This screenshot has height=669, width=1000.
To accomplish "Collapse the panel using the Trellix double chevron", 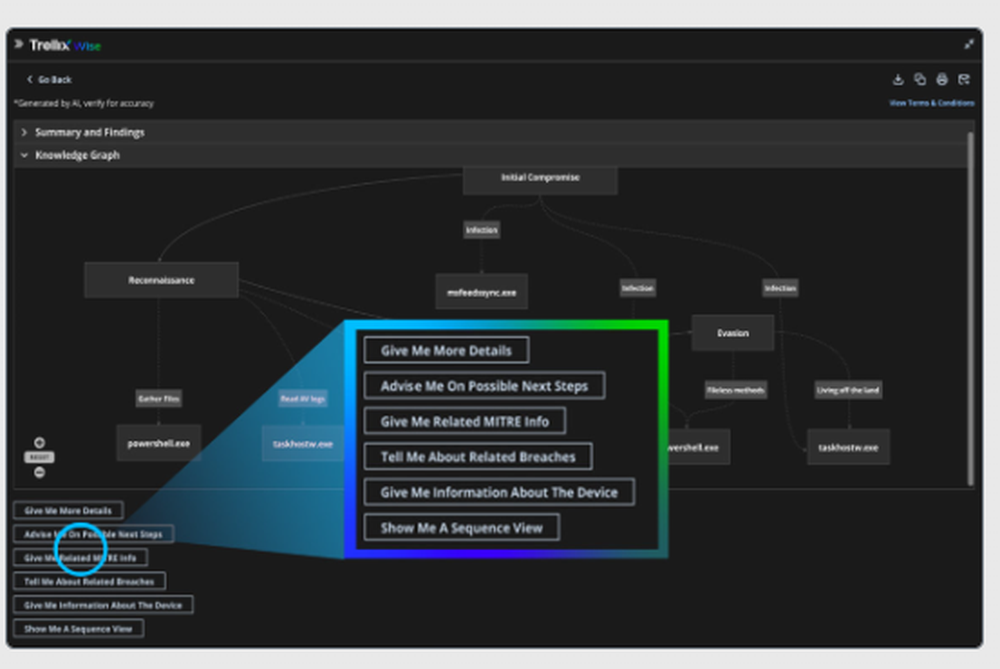I will tap(18, 44).
